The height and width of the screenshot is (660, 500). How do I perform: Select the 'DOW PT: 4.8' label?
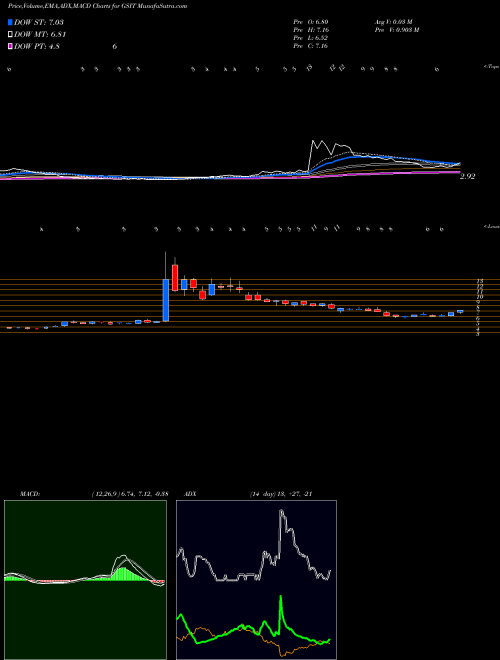[x=37, y=46]
